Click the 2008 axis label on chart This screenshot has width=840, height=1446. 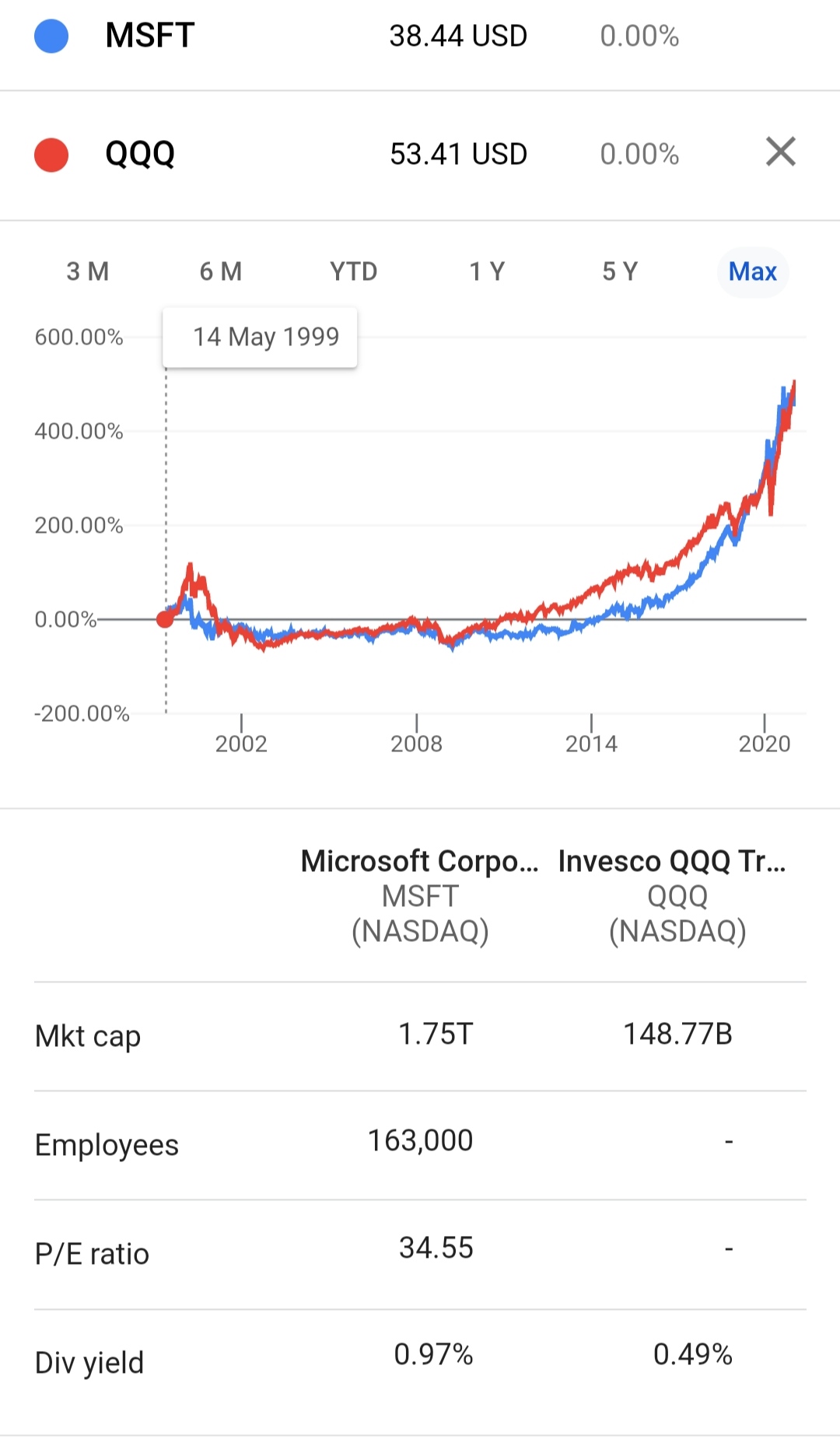tap(416, 744)
